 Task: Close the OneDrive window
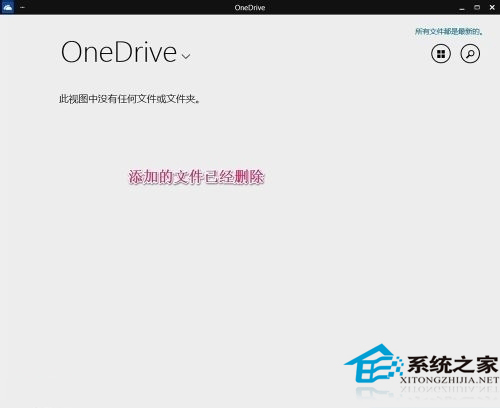pos(492,7)
